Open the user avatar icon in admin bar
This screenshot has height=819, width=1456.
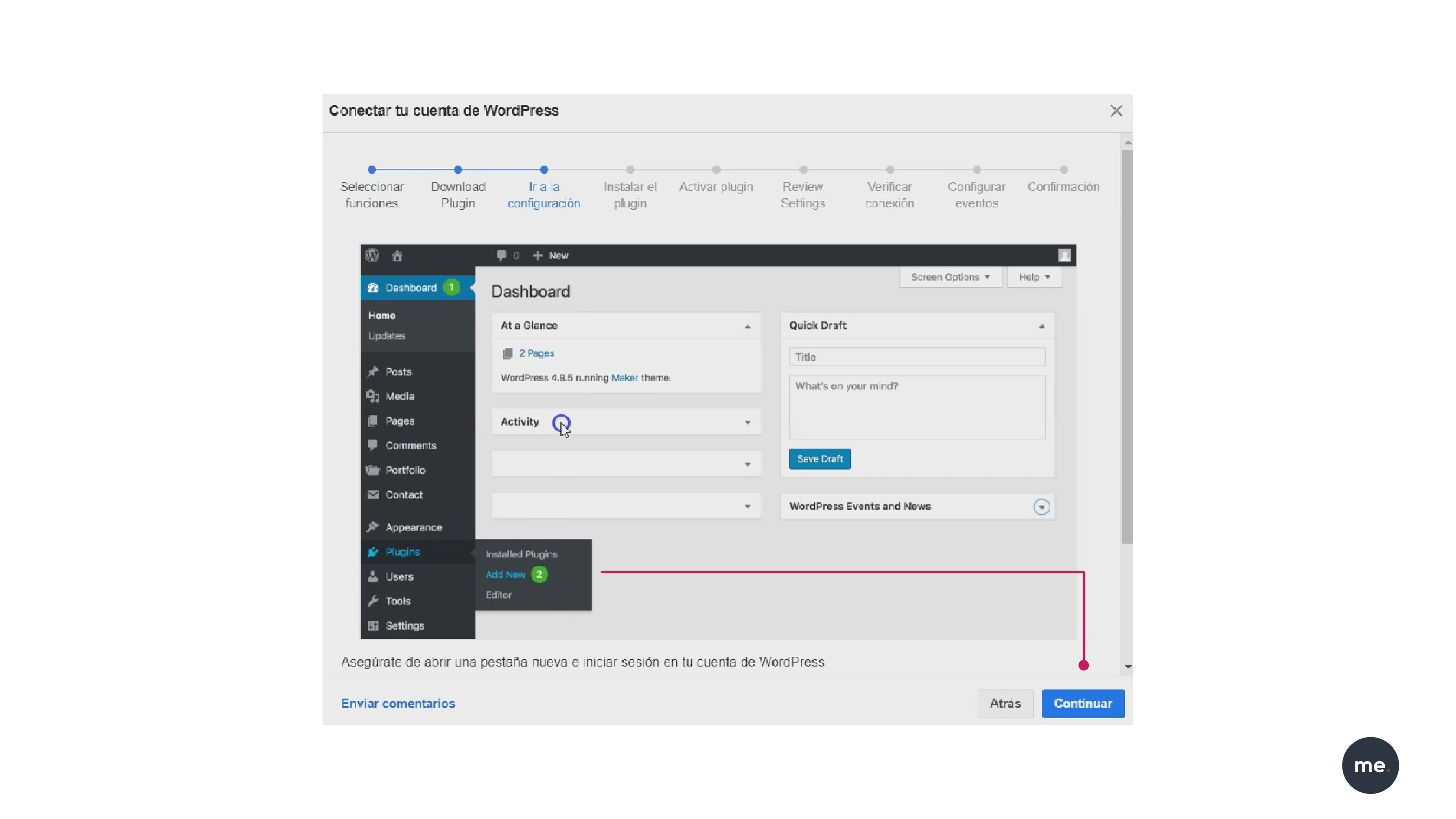coord(1064,255)
